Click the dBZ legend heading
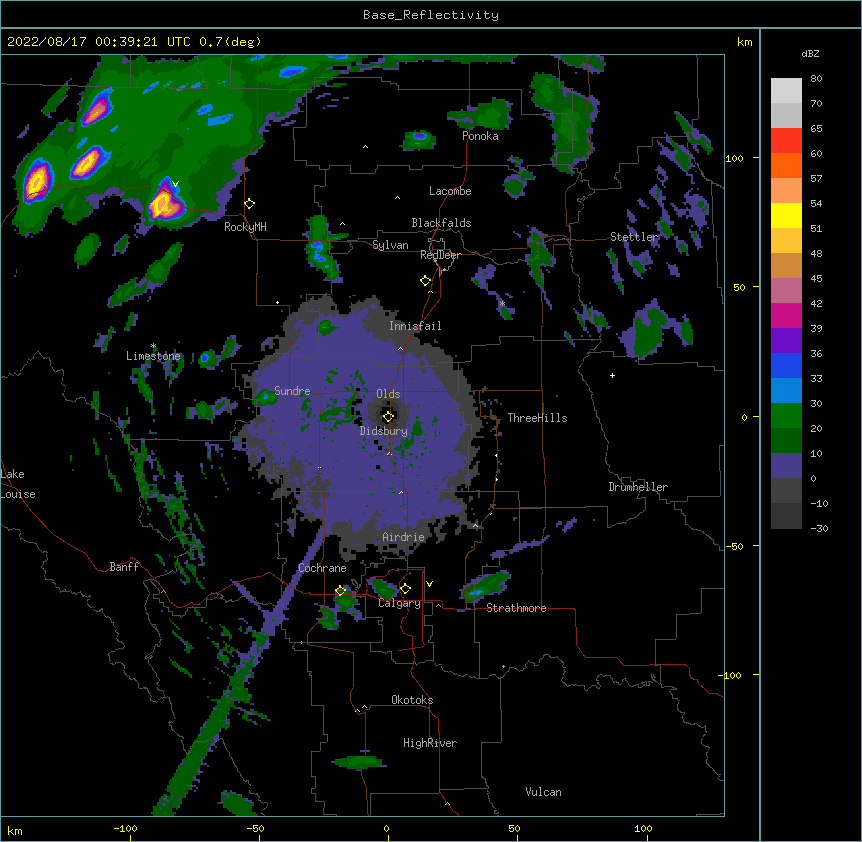Image resolution: width=862 pixels, height=842 pixels. tap(810, 54)
